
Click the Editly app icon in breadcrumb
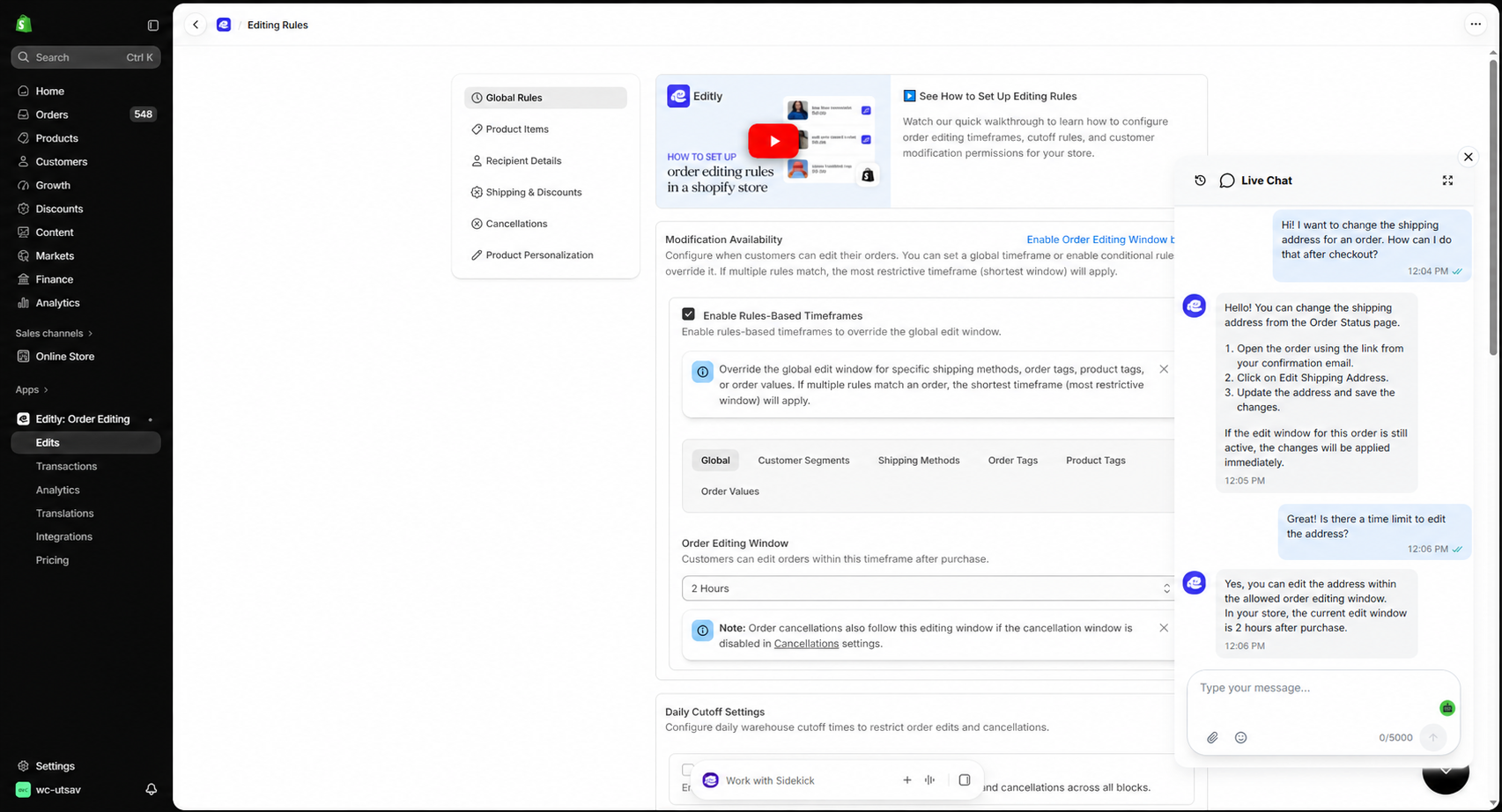click(x=224, y=25)
